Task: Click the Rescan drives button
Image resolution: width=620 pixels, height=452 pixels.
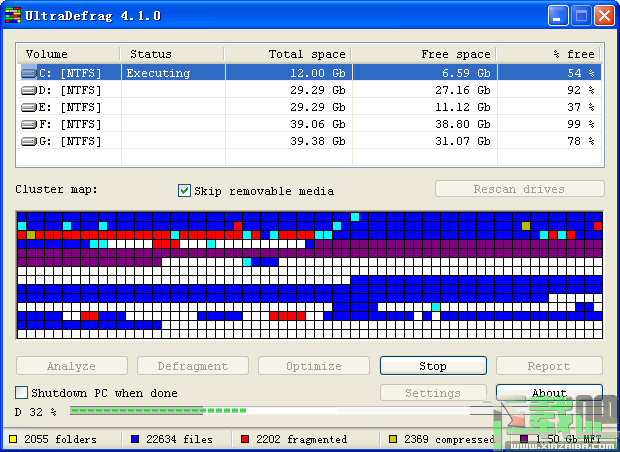Action: [520, 189]
